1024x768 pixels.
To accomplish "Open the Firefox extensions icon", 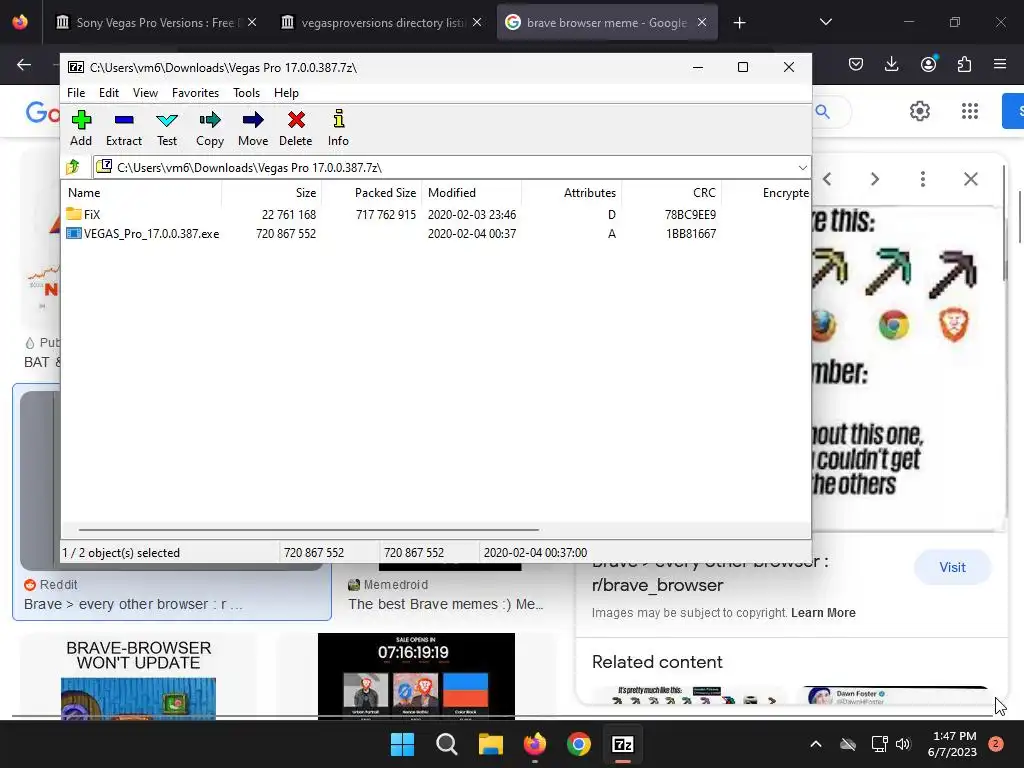I will [964, 64].
